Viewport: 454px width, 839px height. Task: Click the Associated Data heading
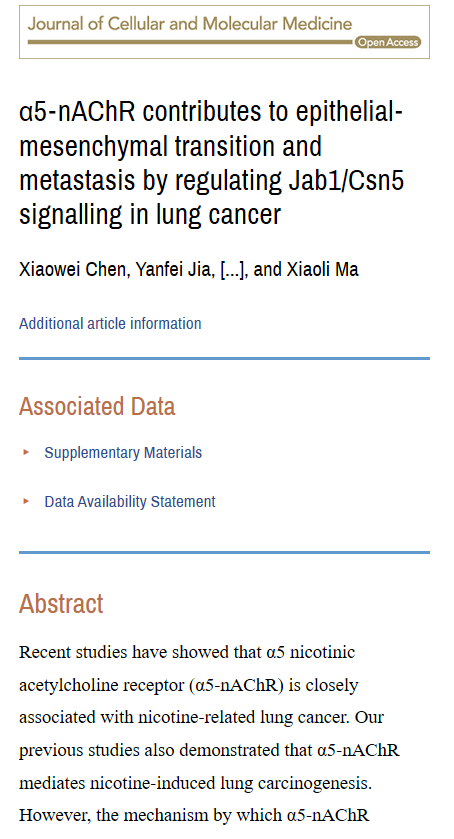[x=97, y=406]
